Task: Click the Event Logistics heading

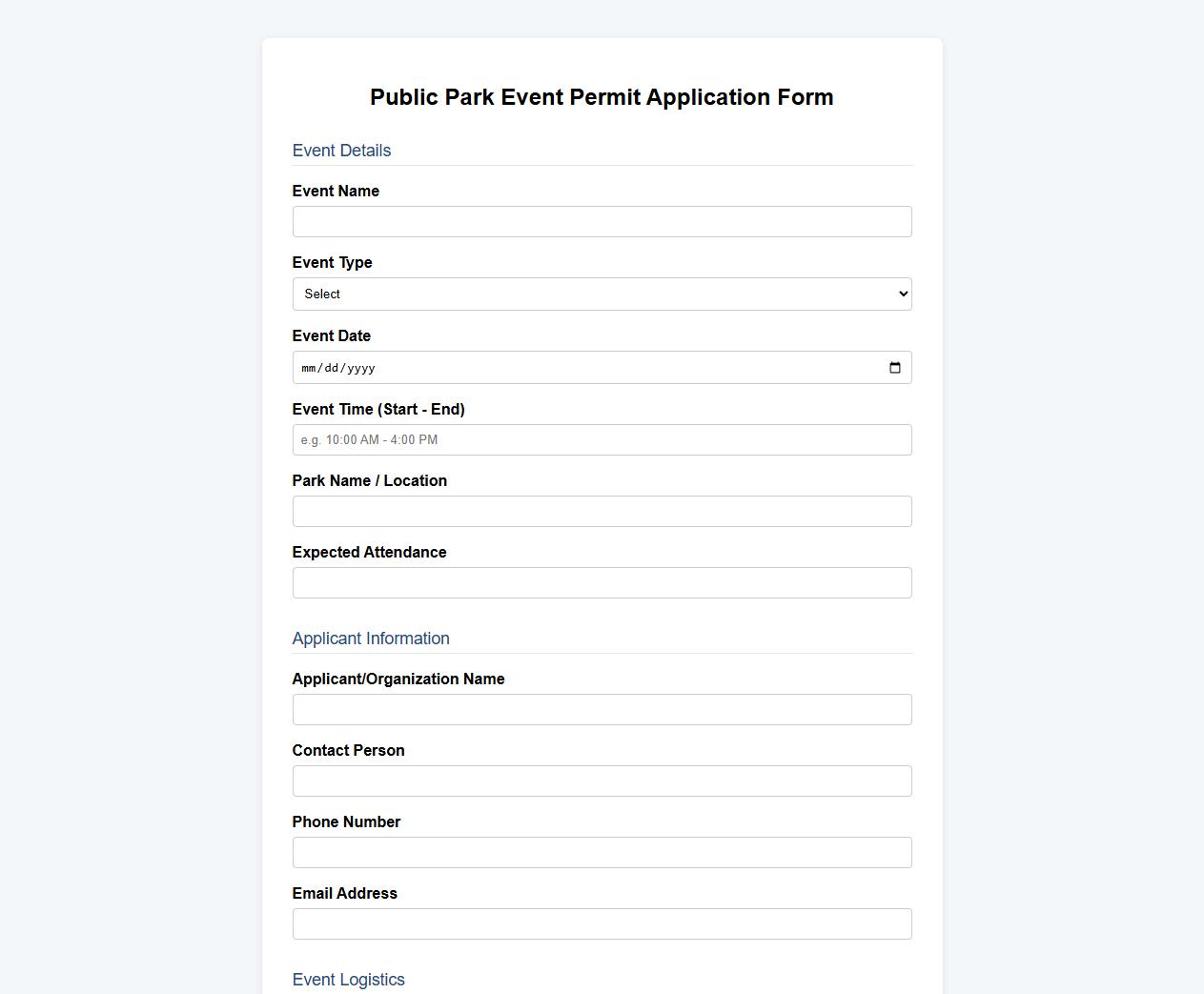Action: (348, 980)
